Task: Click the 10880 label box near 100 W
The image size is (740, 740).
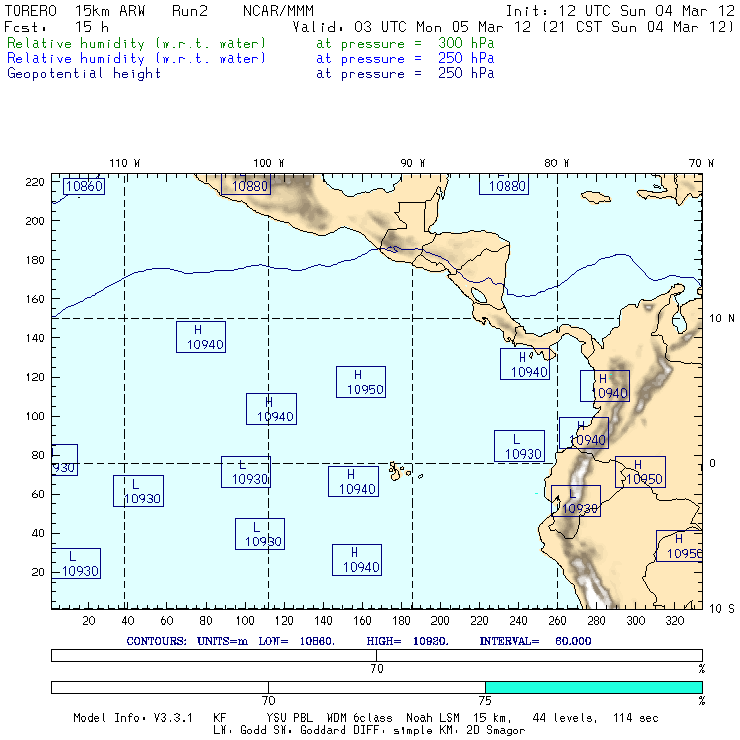Action: (x=246, y=185)
